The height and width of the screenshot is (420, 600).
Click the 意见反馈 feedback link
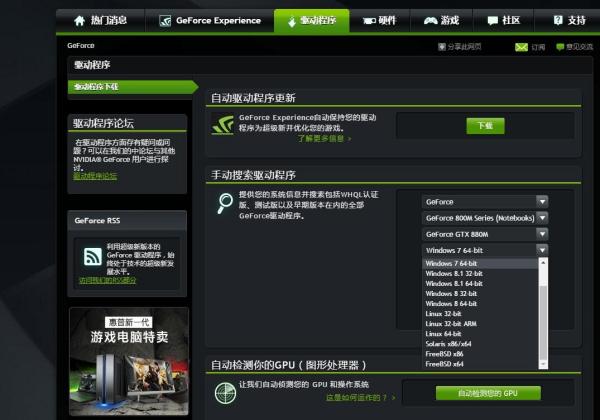coord(579,47)
